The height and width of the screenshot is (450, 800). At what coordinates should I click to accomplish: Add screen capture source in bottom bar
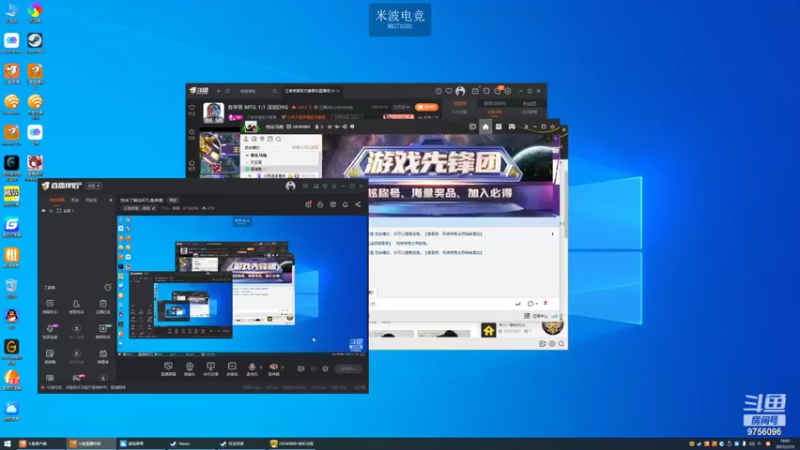point(168,369)
